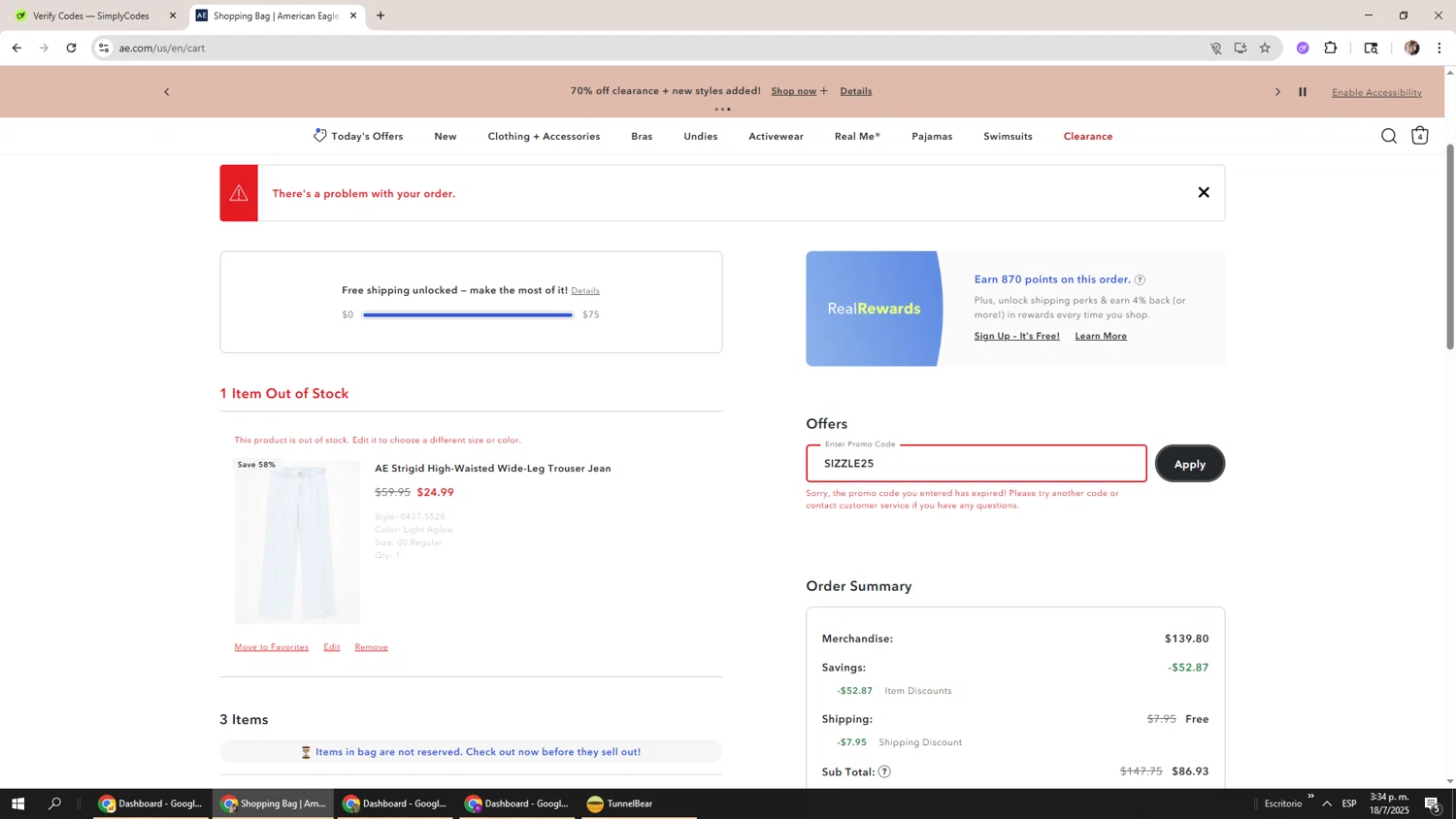Screen dimensions: 1456x819
Task: Click the RealRewards banner image
Action: tap(874, 309)
